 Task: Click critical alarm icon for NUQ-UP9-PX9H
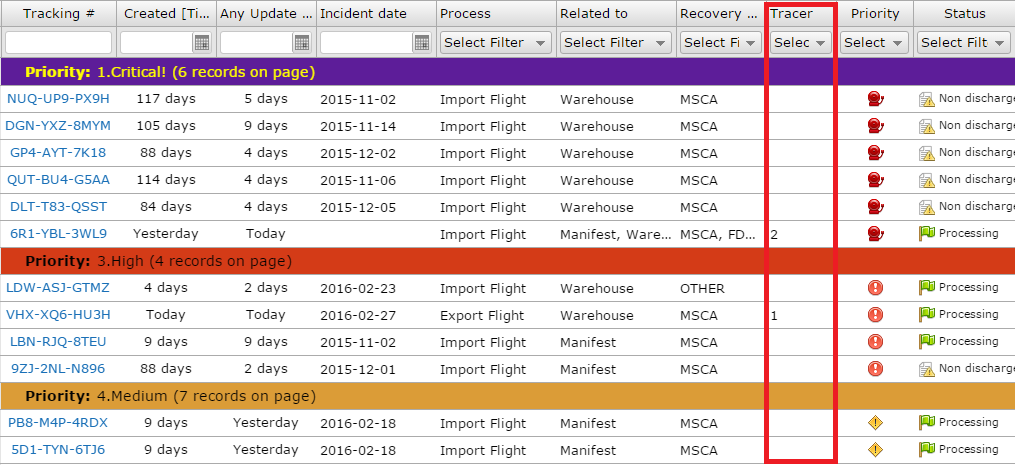point(875,99)
